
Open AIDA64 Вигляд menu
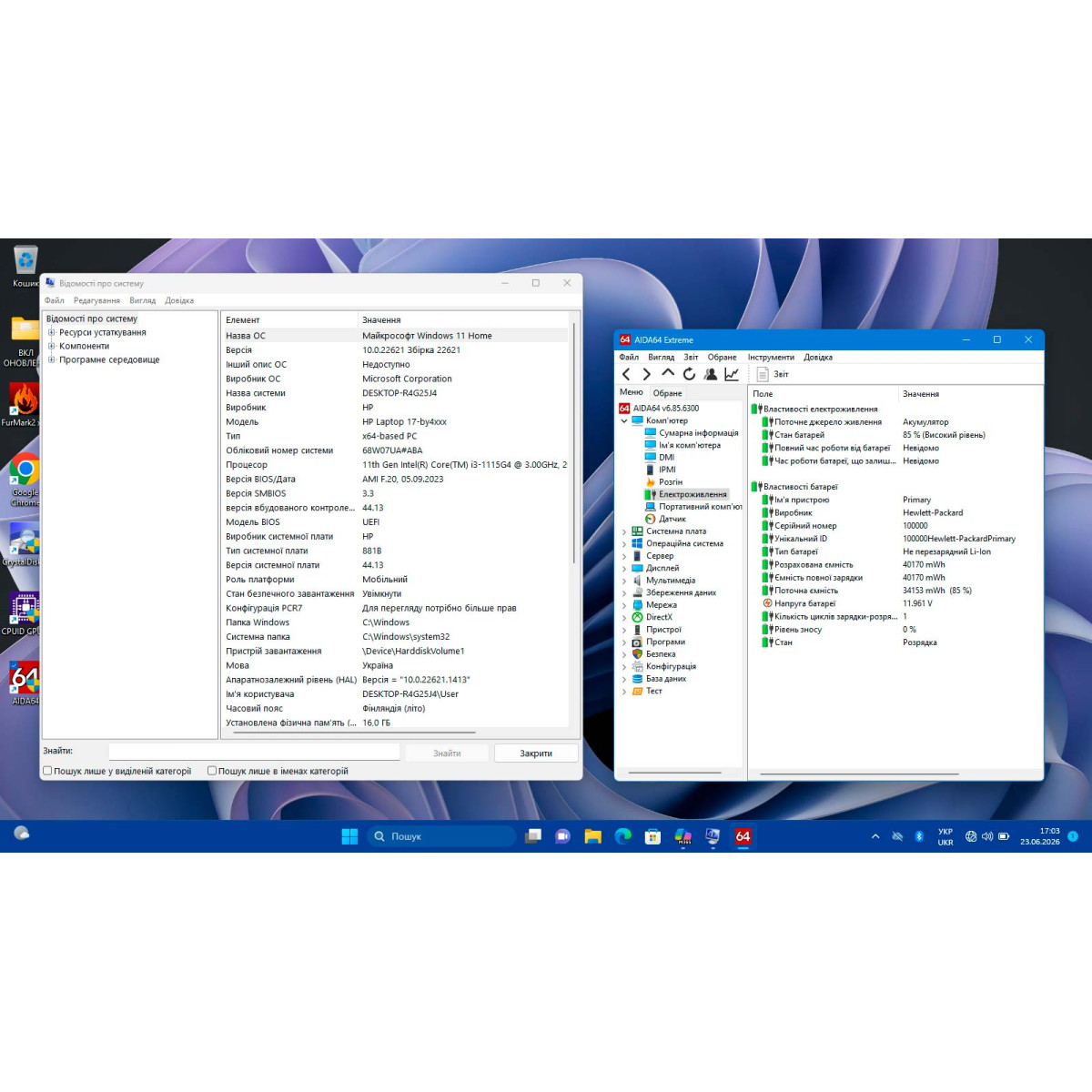[662, 358]
